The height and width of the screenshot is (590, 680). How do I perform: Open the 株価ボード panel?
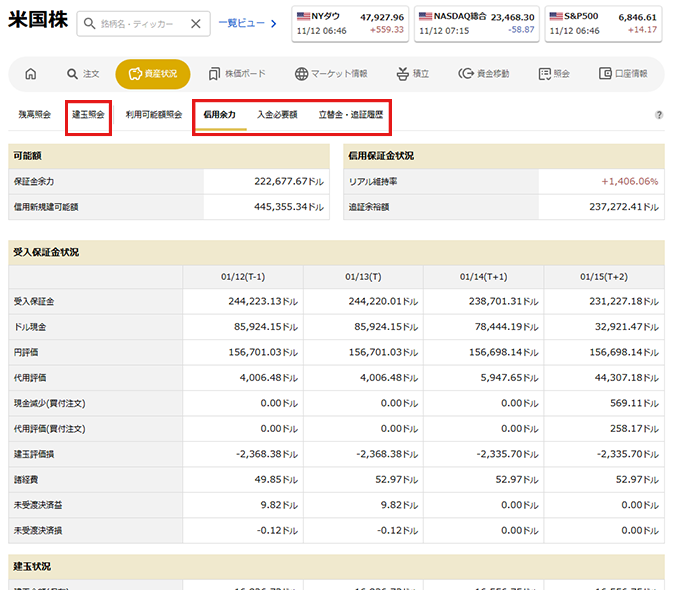237,74
